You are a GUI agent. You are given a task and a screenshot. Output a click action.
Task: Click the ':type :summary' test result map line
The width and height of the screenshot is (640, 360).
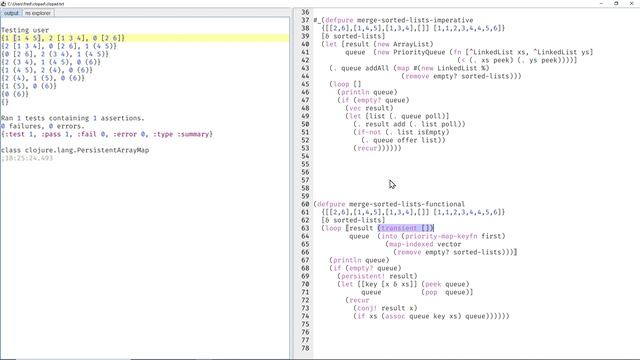click(107, 134)
